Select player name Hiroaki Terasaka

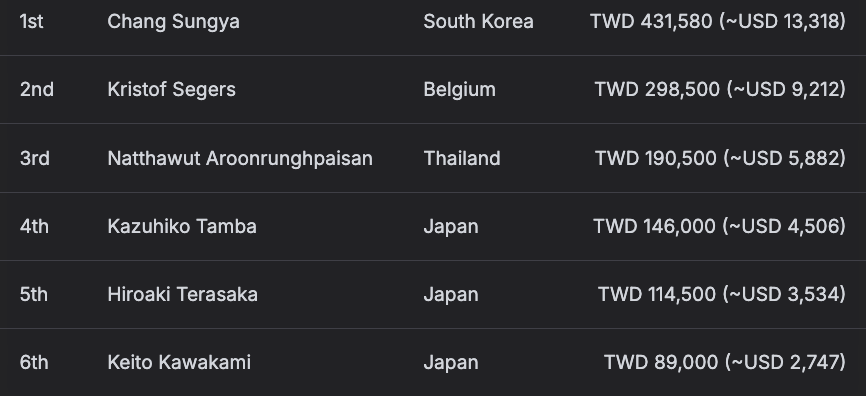(183, 294)
